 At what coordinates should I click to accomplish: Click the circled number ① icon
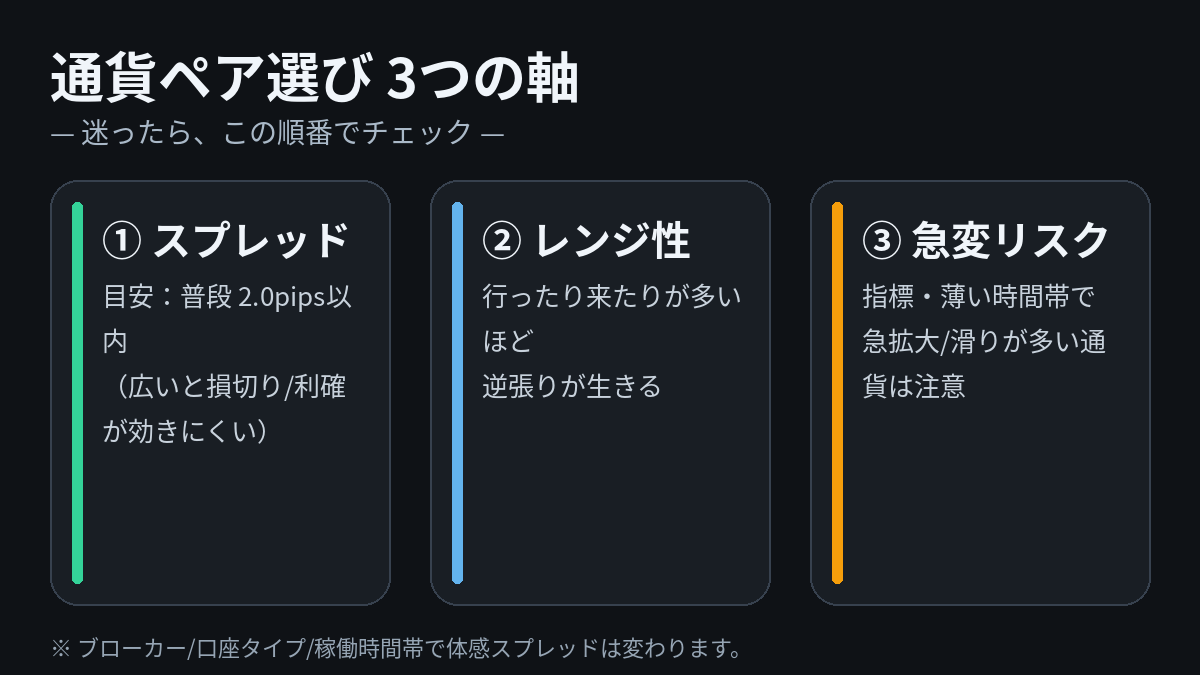point(121,241)
